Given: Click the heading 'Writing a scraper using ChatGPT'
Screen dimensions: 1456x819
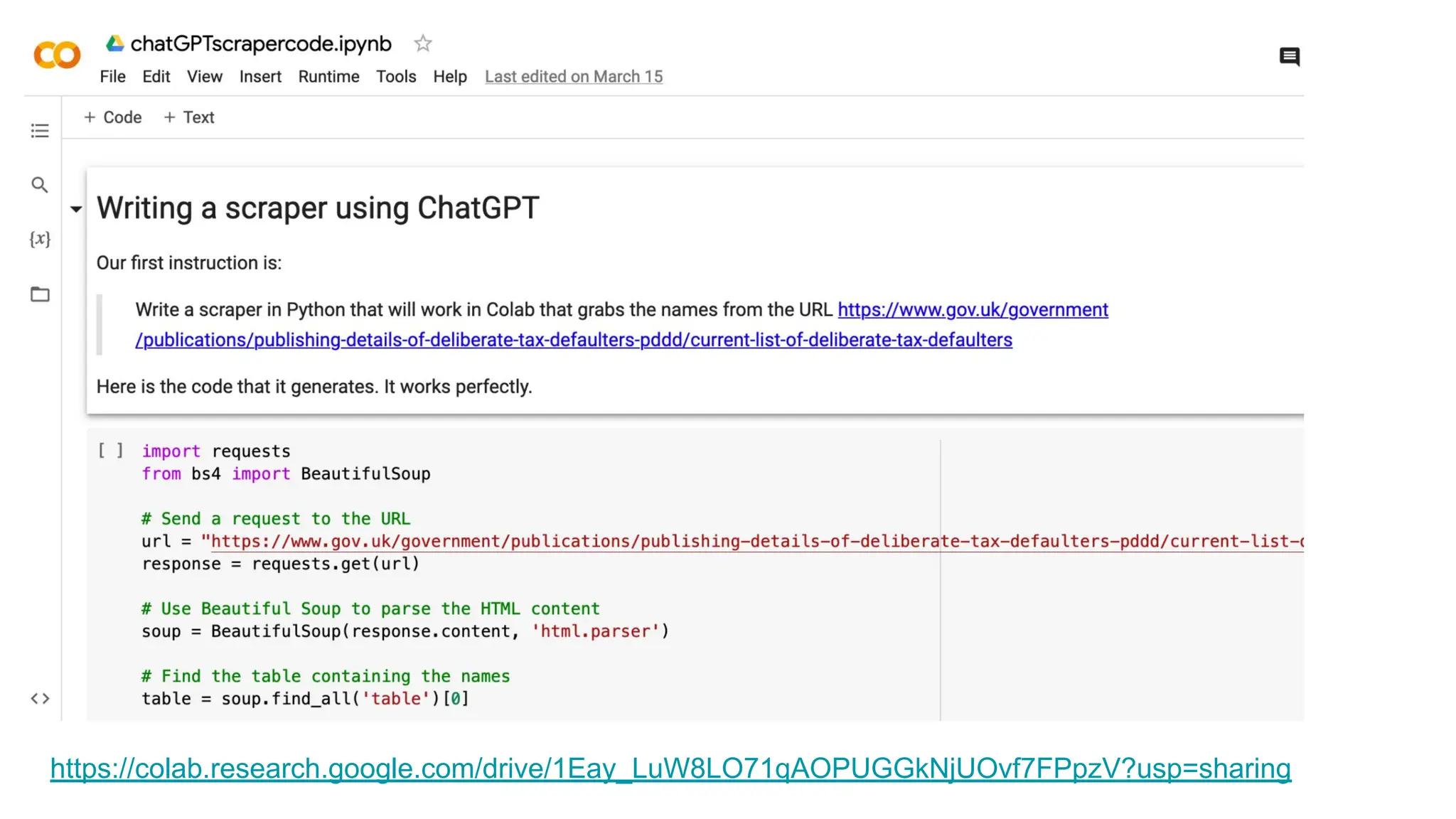Looking at the screenshot, I should point(318,208).
